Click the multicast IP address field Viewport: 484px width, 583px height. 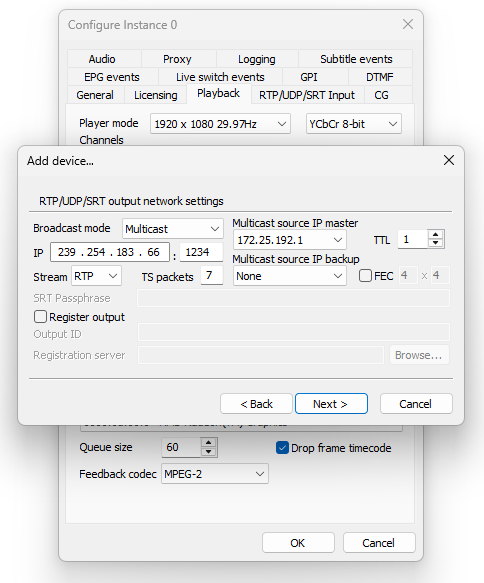[x=110, y=252]
